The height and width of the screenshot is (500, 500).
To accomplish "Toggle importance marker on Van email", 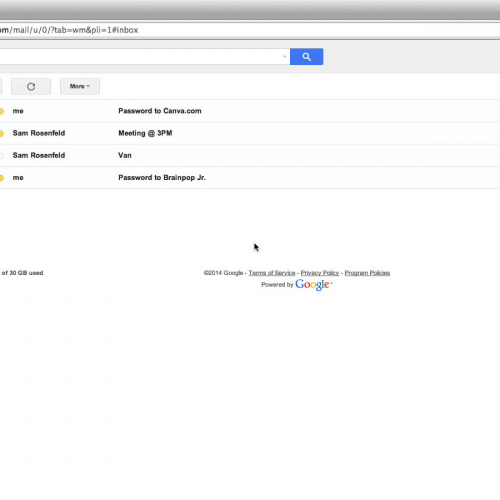I will [2, 156].
